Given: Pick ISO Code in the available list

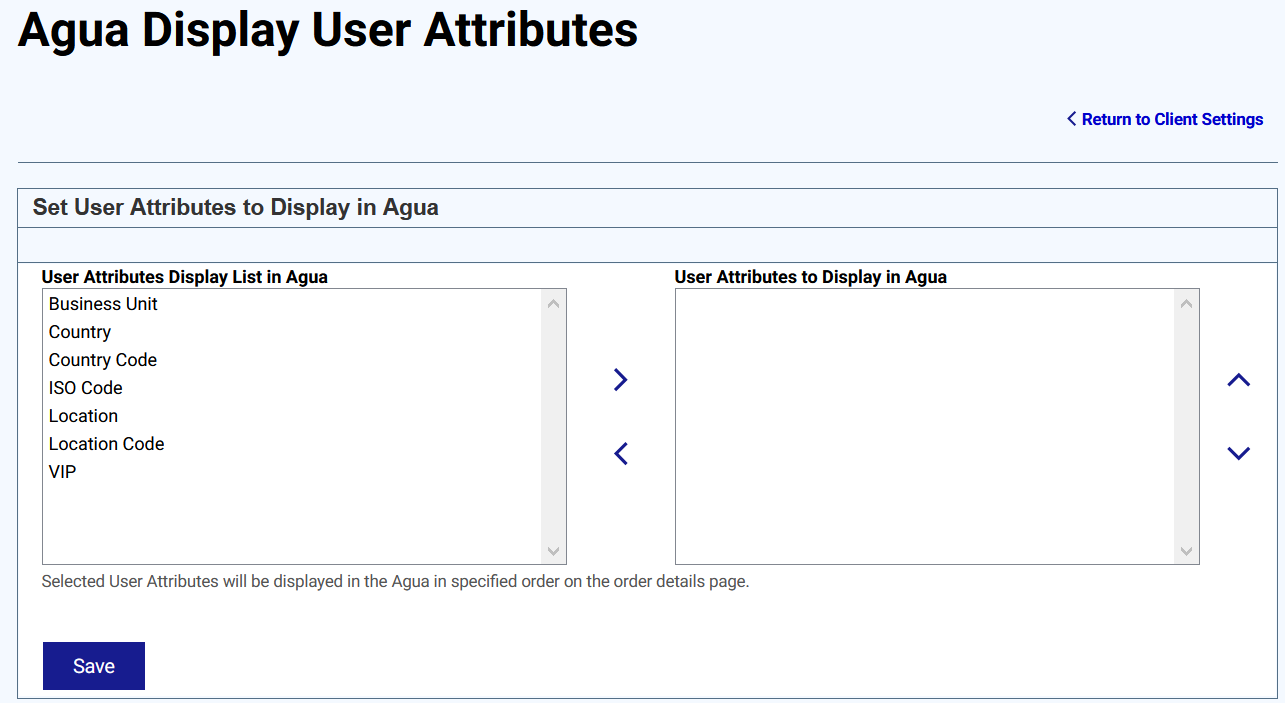Looking at the screenshot, I should [86, 388].
